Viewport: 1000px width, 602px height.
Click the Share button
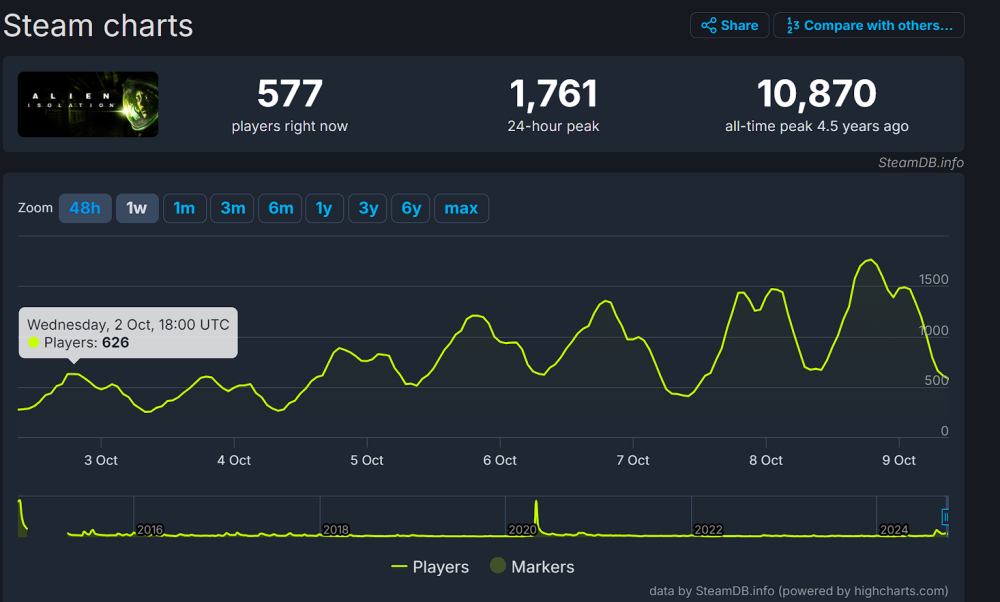click(x=729, y=25)
